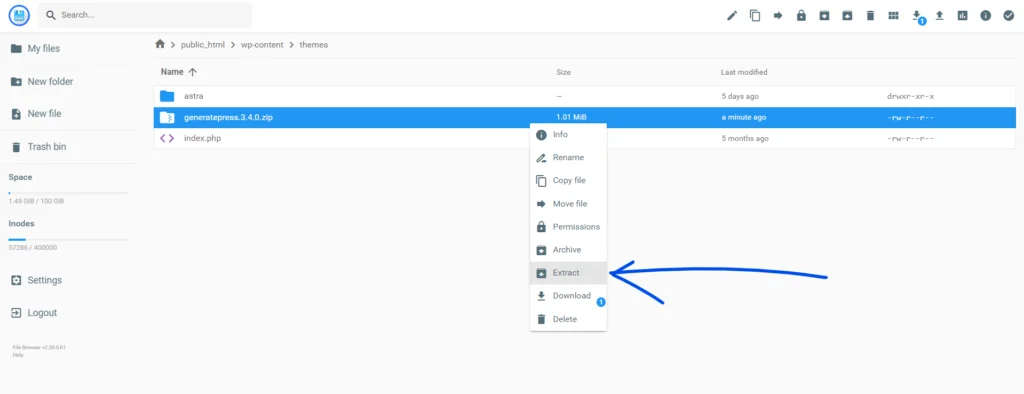This screenshot has width=1024, height=394.
Task: Click the Help link in the sidebar
Action: pyautogui.click(x=17, y=355)
